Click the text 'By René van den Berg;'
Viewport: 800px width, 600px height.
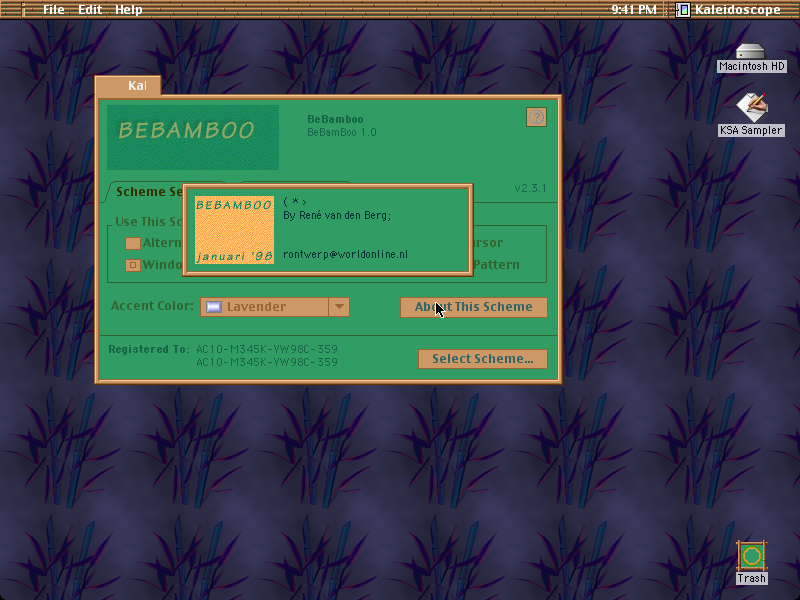(x=337, y=215)
